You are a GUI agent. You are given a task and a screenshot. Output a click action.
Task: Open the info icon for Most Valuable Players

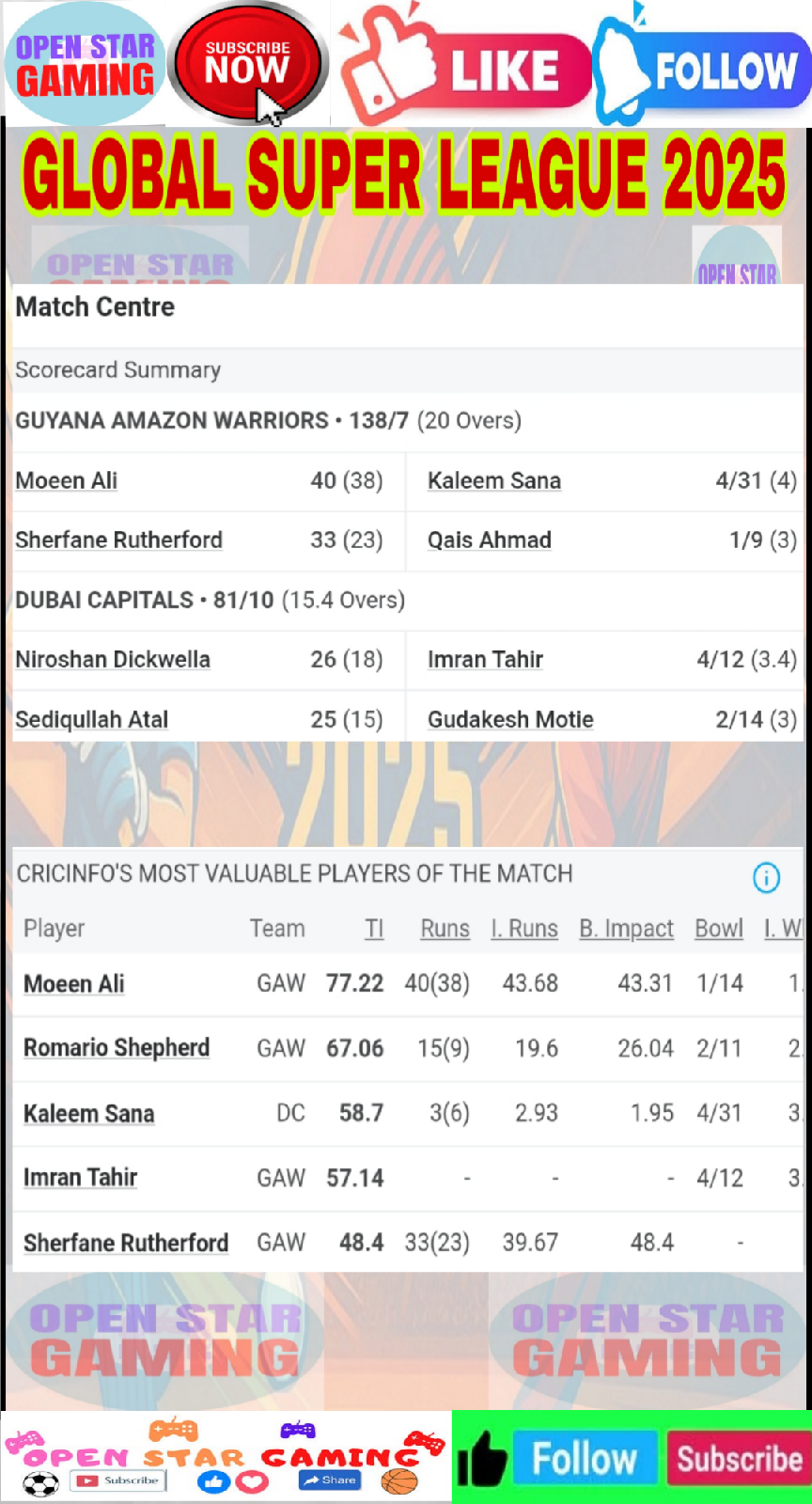click(766, 877)
